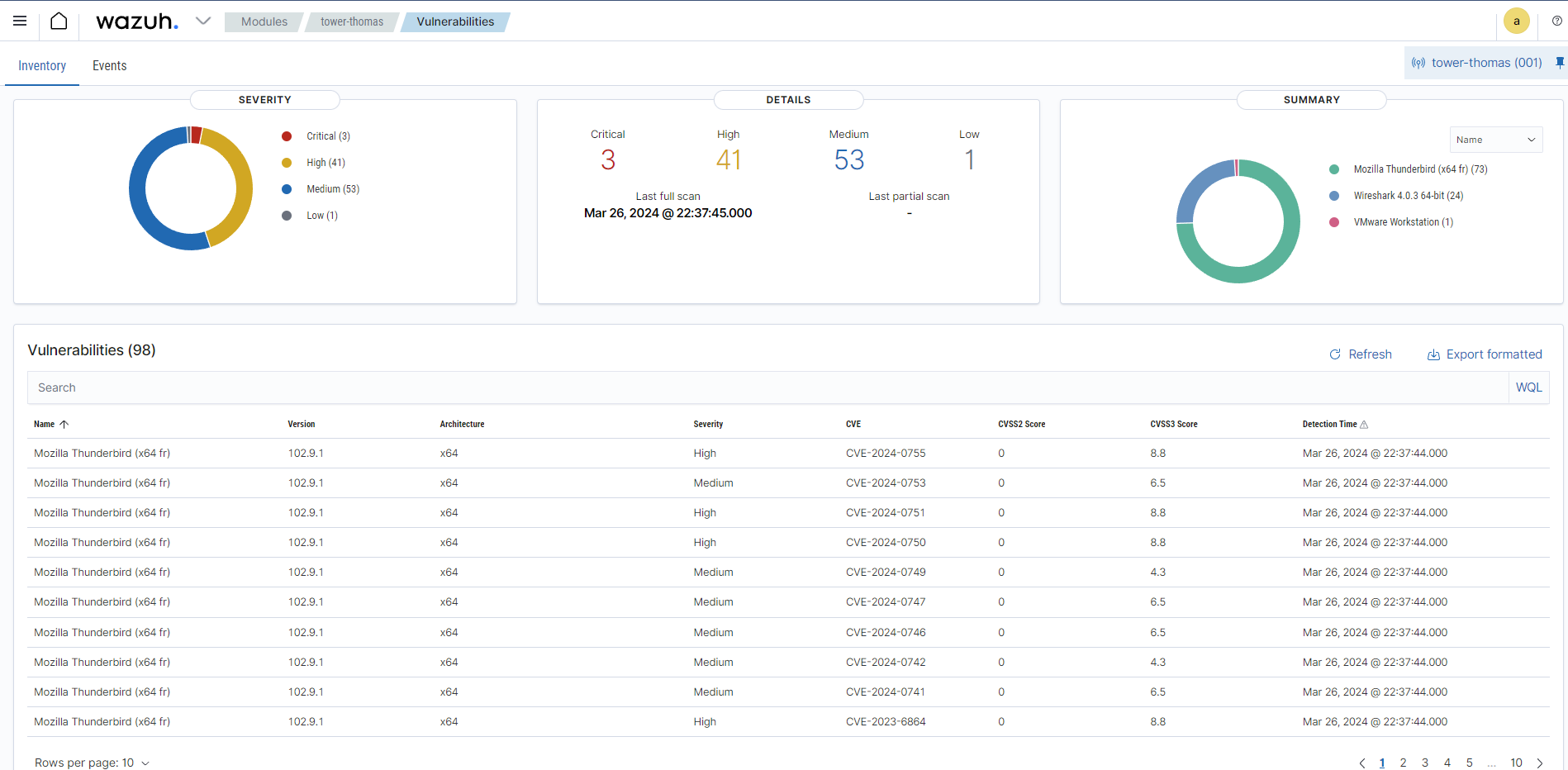
Task: Go to page 5
Action: tap(1470, 763)
